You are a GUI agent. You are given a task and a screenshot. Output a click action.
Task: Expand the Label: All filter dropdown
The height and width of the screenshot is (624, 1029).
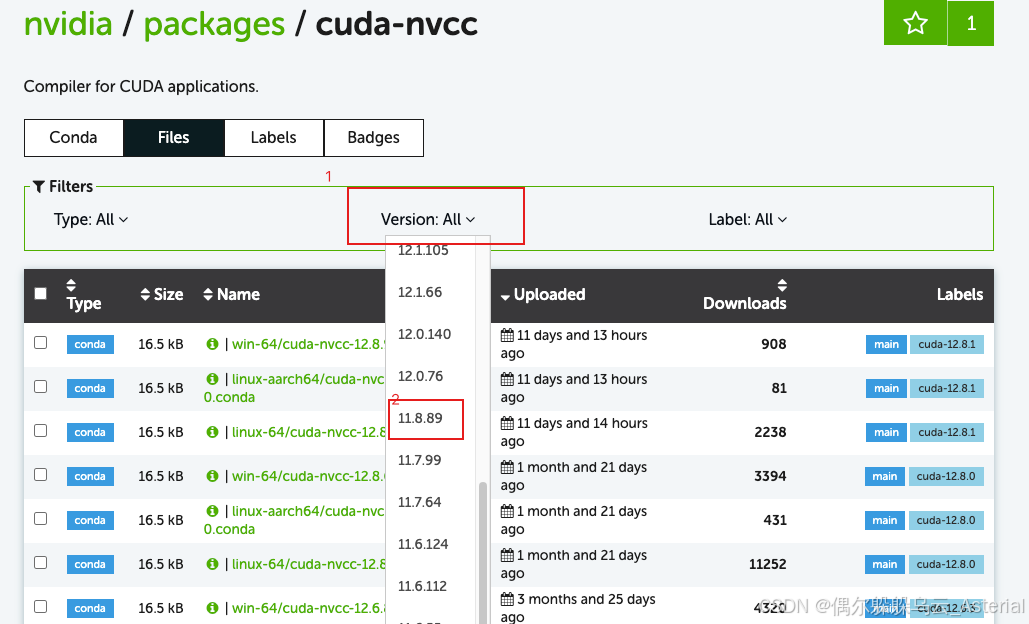(x=747, y=220)
